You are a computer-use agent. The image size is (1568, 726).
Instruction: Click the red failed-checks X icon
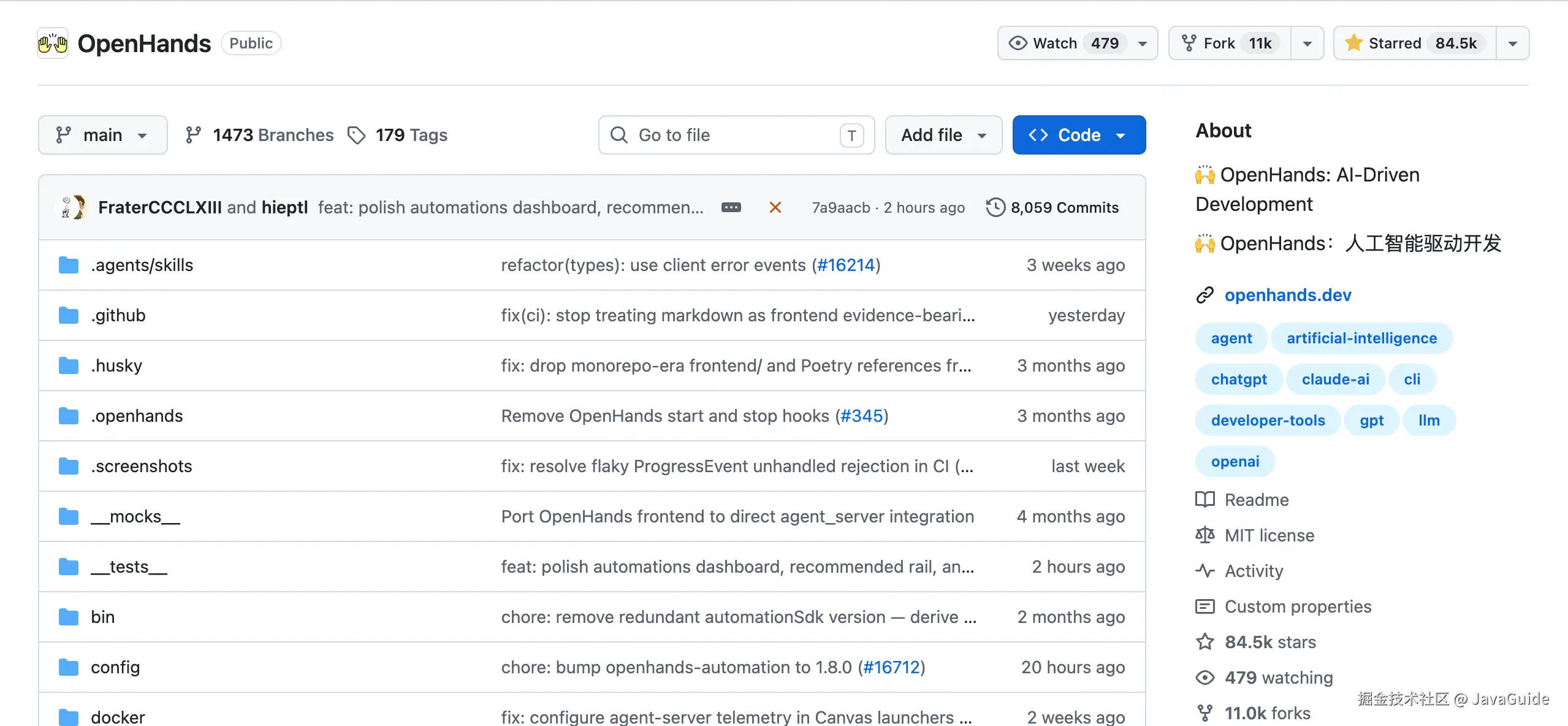tap(775, 208)
